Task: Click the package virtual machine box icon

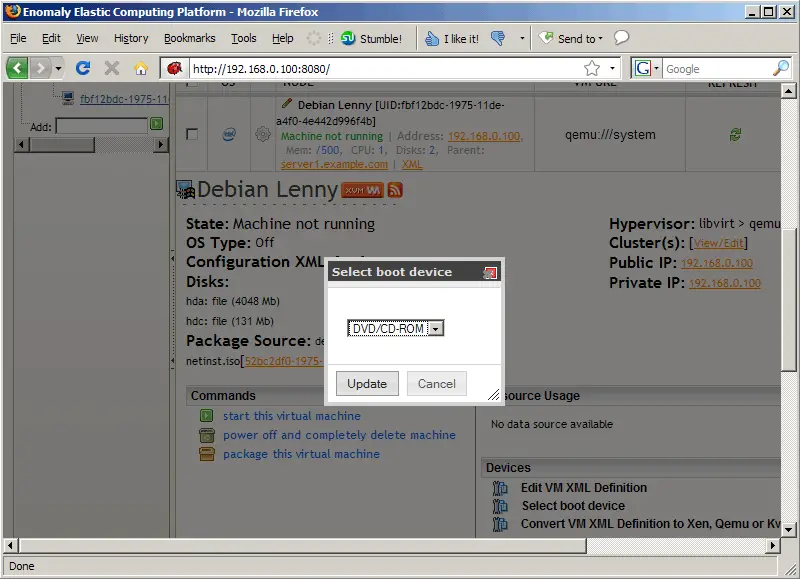Action: click(207, 454)
